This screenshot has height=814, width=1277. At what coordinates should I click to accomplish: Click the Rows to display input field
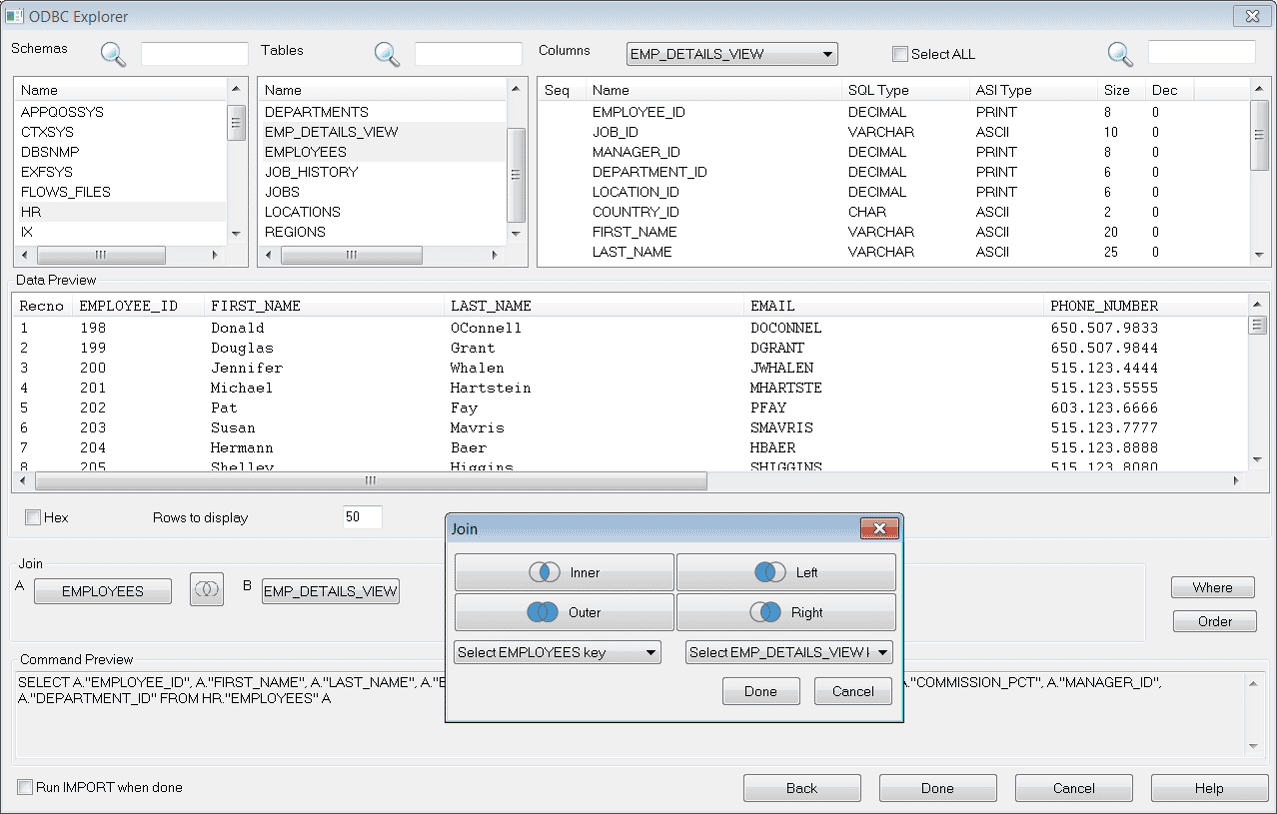(x=362, y=517)
